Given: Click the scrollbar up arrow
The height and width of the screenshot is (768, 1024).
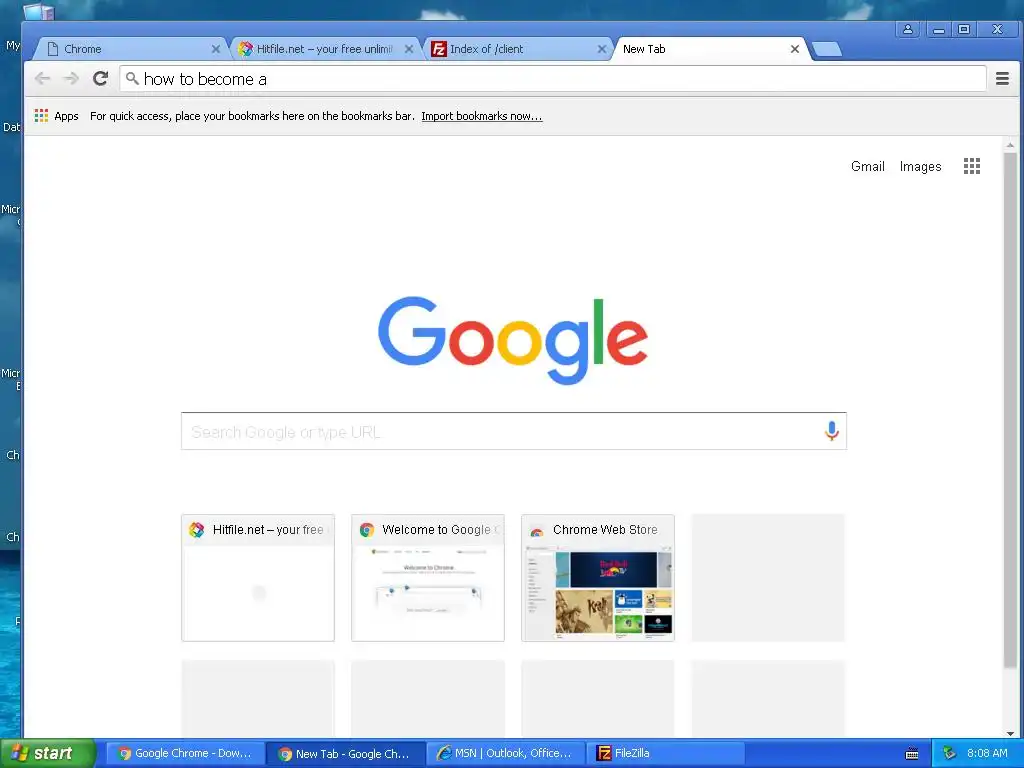Looking at the screenshot, I should click(1010, 145).
